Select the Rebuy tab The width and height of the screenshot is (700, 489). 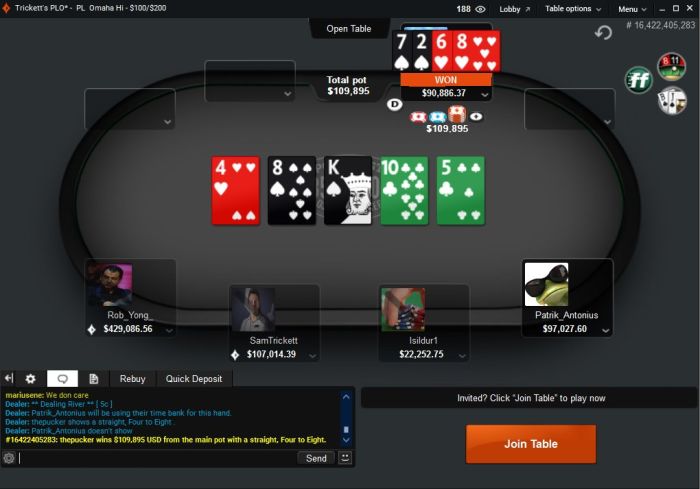[x=133, y=379]
